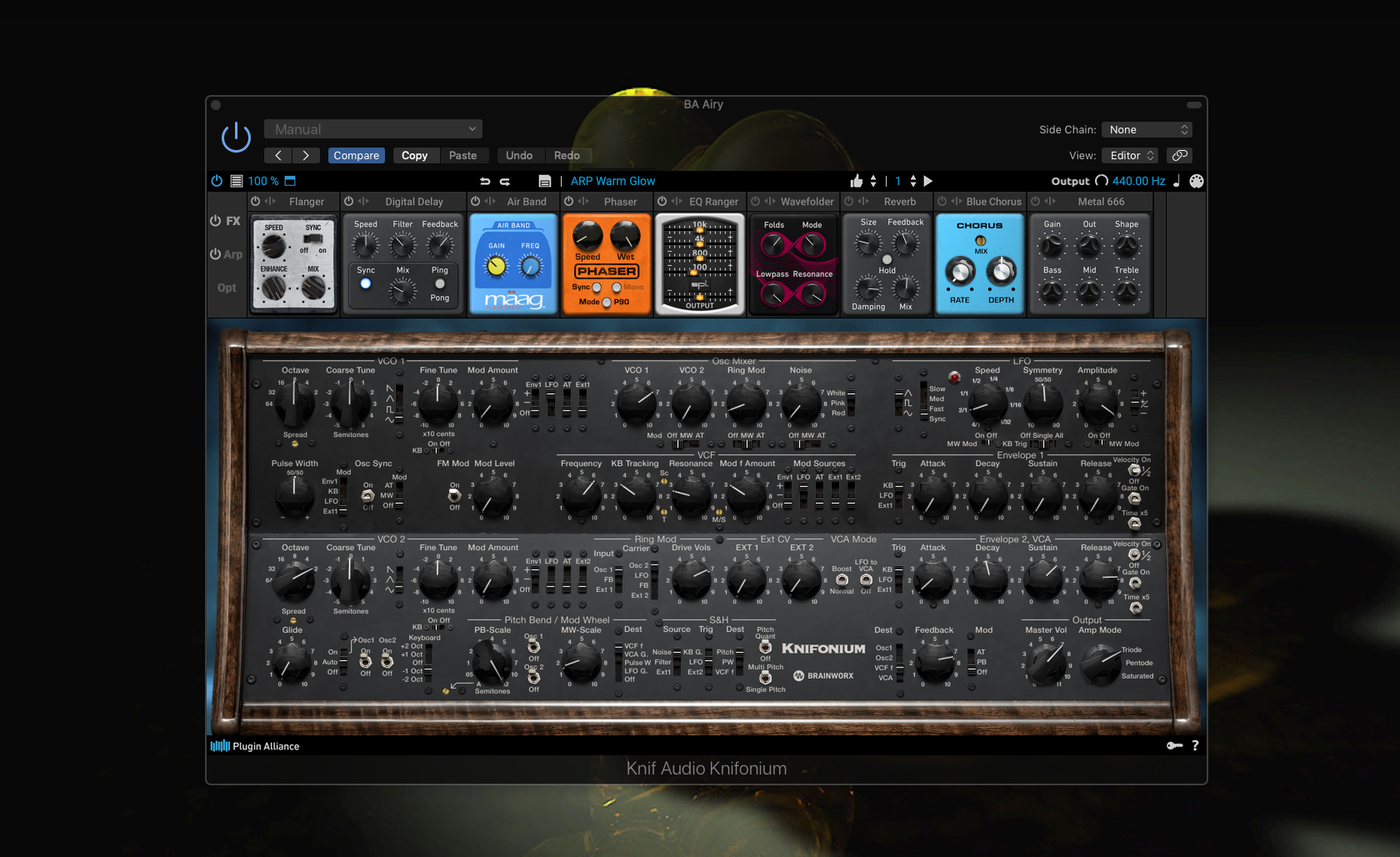This screenshot has width=1400, height=857.
Task: Click the musical note tuning icon
Action: pos(1177,181)
